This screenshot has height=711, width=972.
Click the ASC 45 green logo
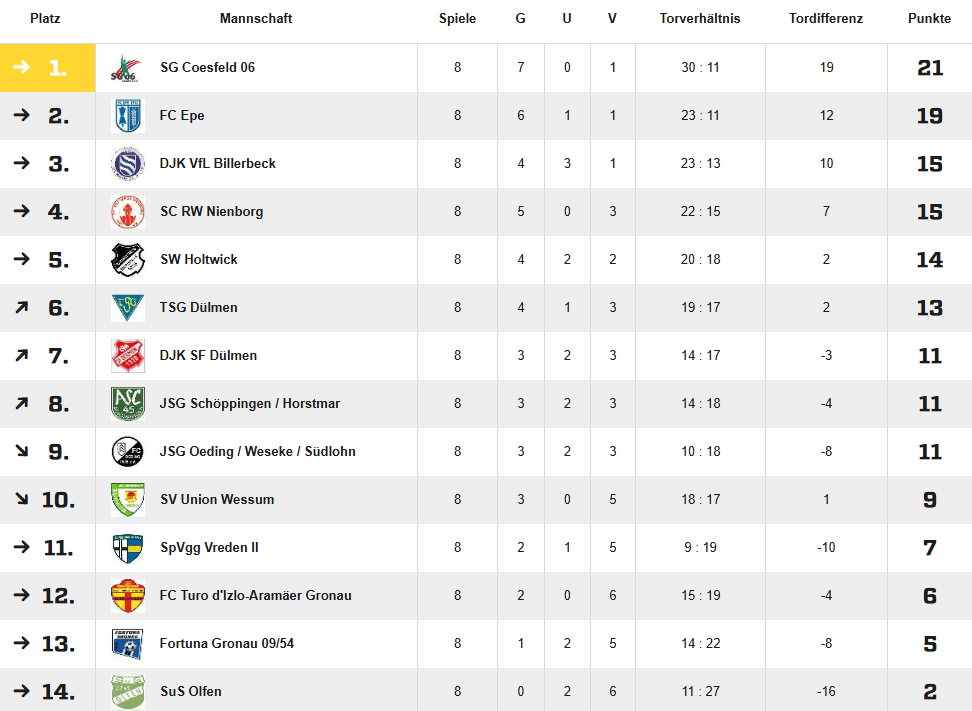(x=128, y=404)
